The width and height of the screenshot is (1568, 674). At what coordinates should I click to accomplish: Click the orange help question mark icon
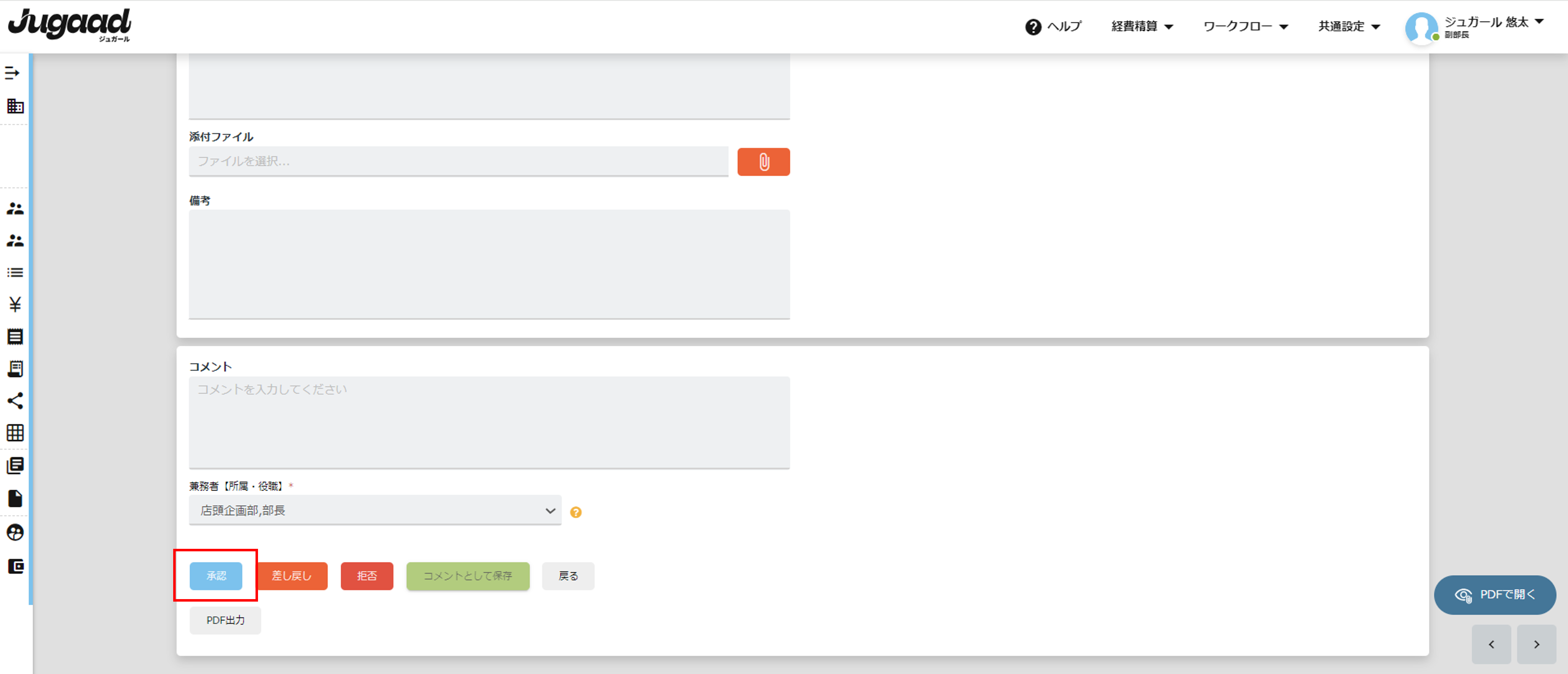click(576, 512)
